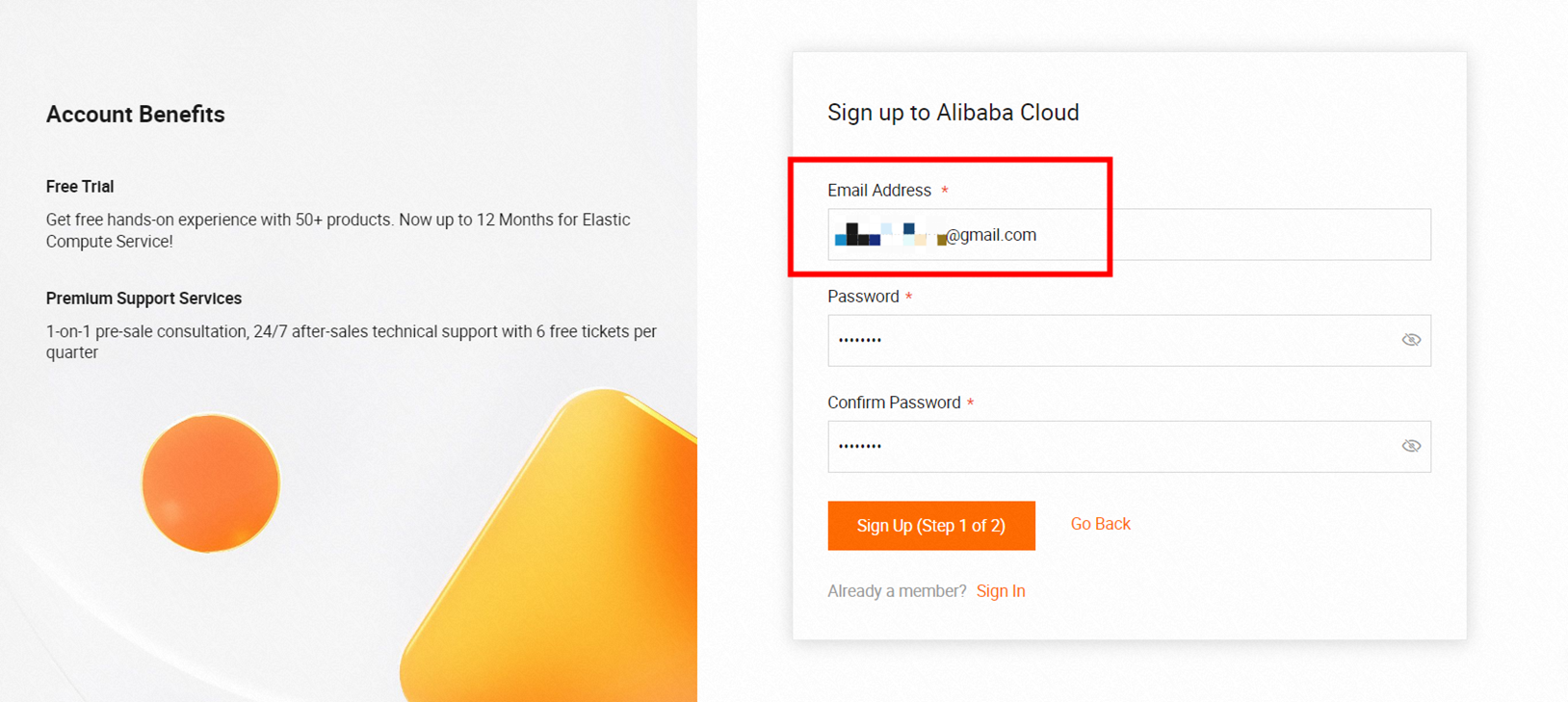Click inside the Password input box
The height and width of the screenshot is (702, 1568).
pos(1108,340)
